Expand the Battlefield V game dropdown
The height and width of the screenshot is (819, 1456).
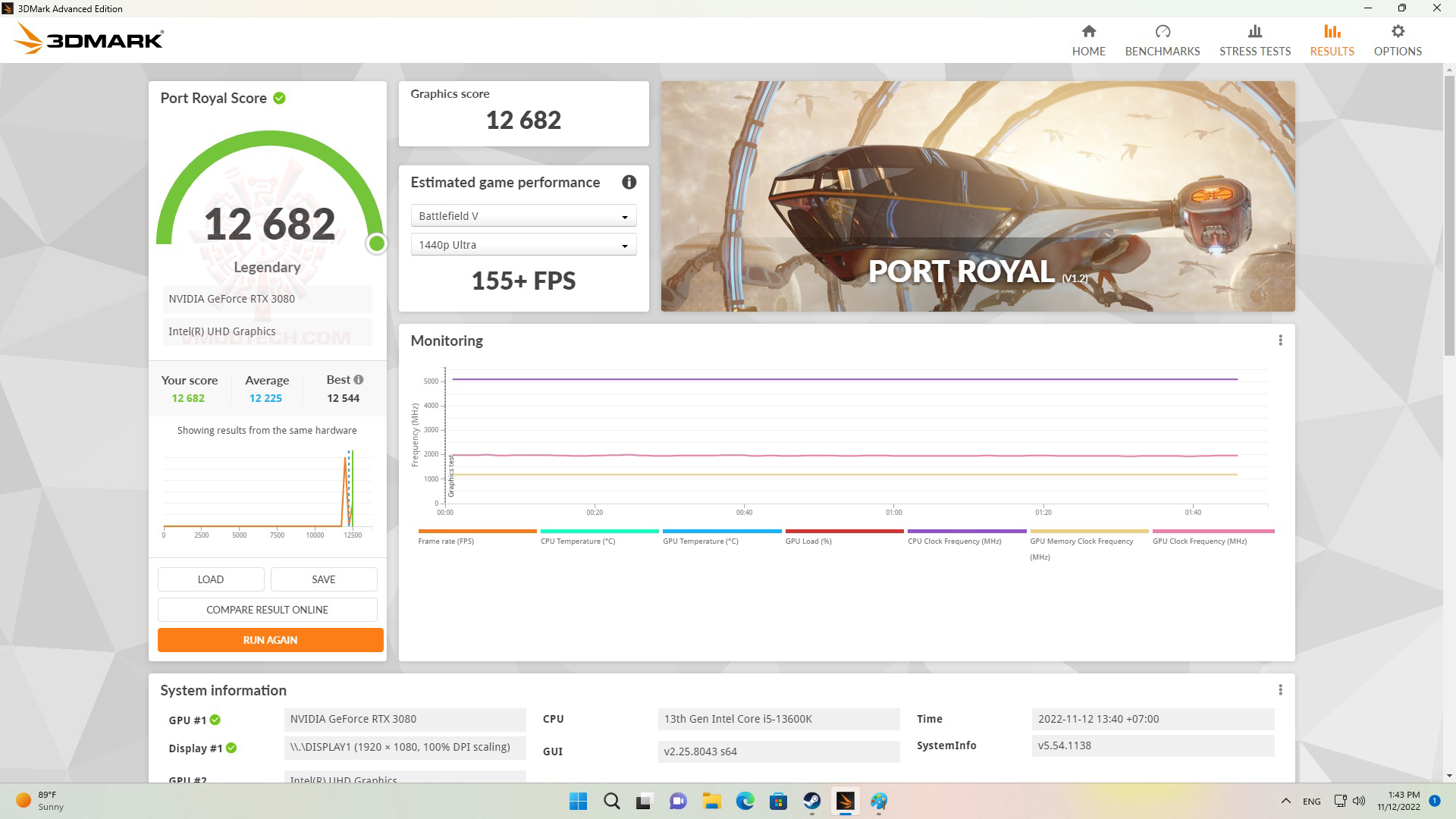523,216
